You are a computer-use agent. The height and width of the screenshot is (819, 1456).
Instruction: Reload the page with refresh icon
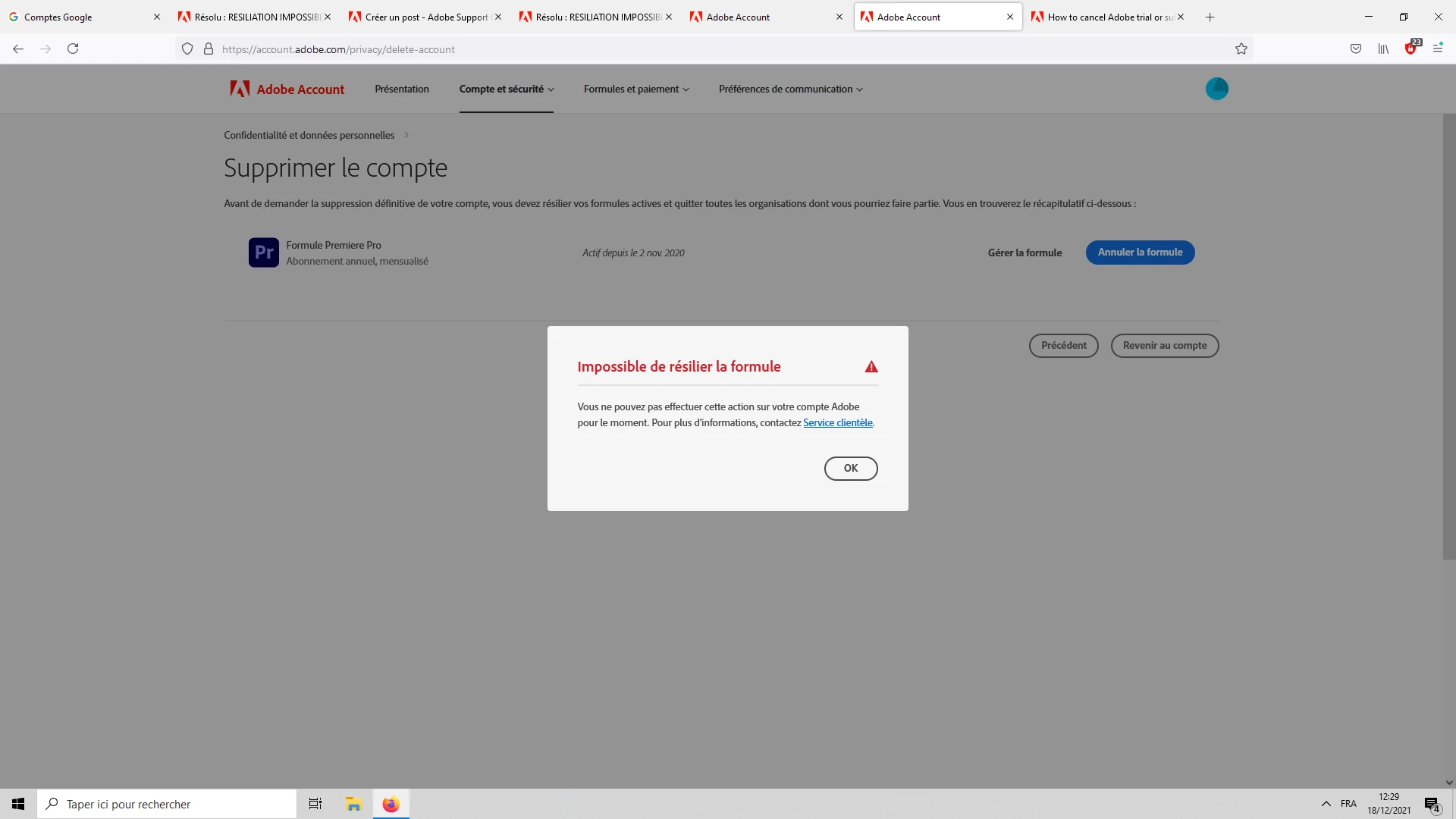(x=73, y=49)
